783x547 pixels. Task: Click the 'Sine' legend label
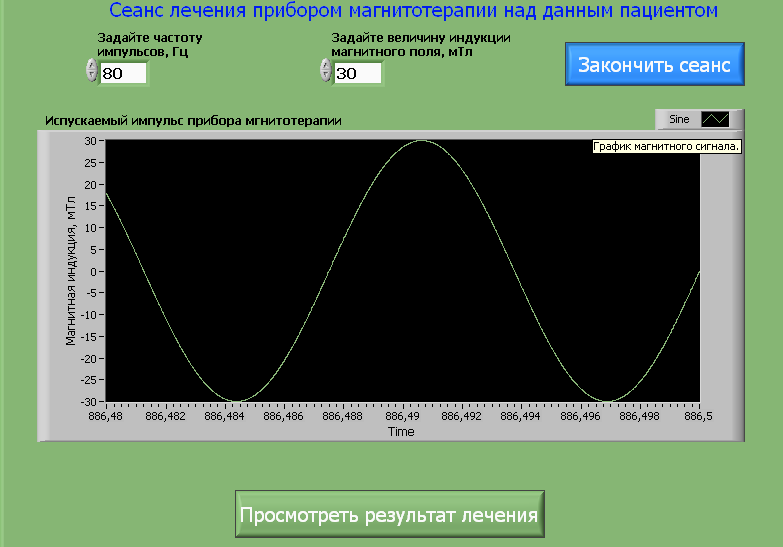coord(679,119)
